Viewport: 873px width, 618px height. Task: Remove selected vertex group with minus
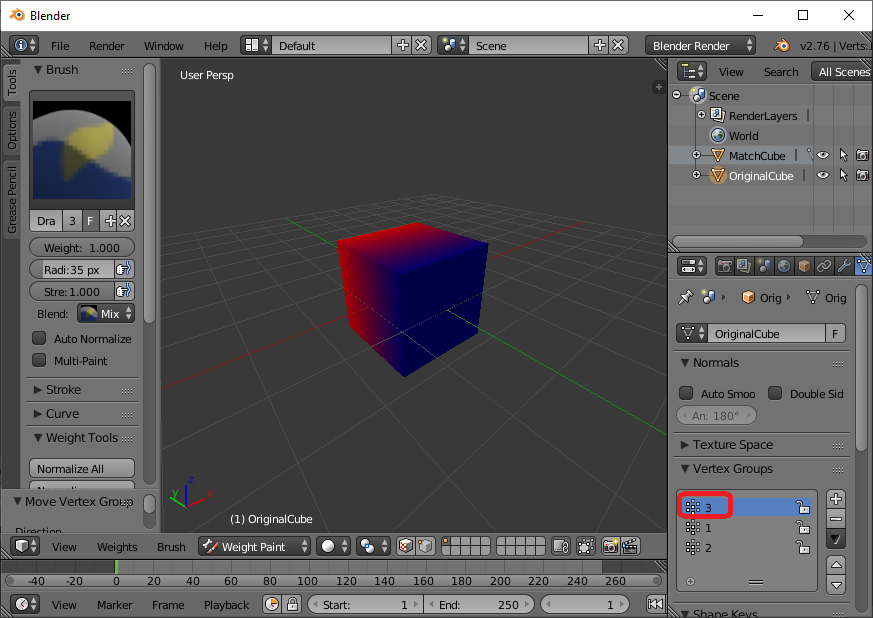[836, 519]
